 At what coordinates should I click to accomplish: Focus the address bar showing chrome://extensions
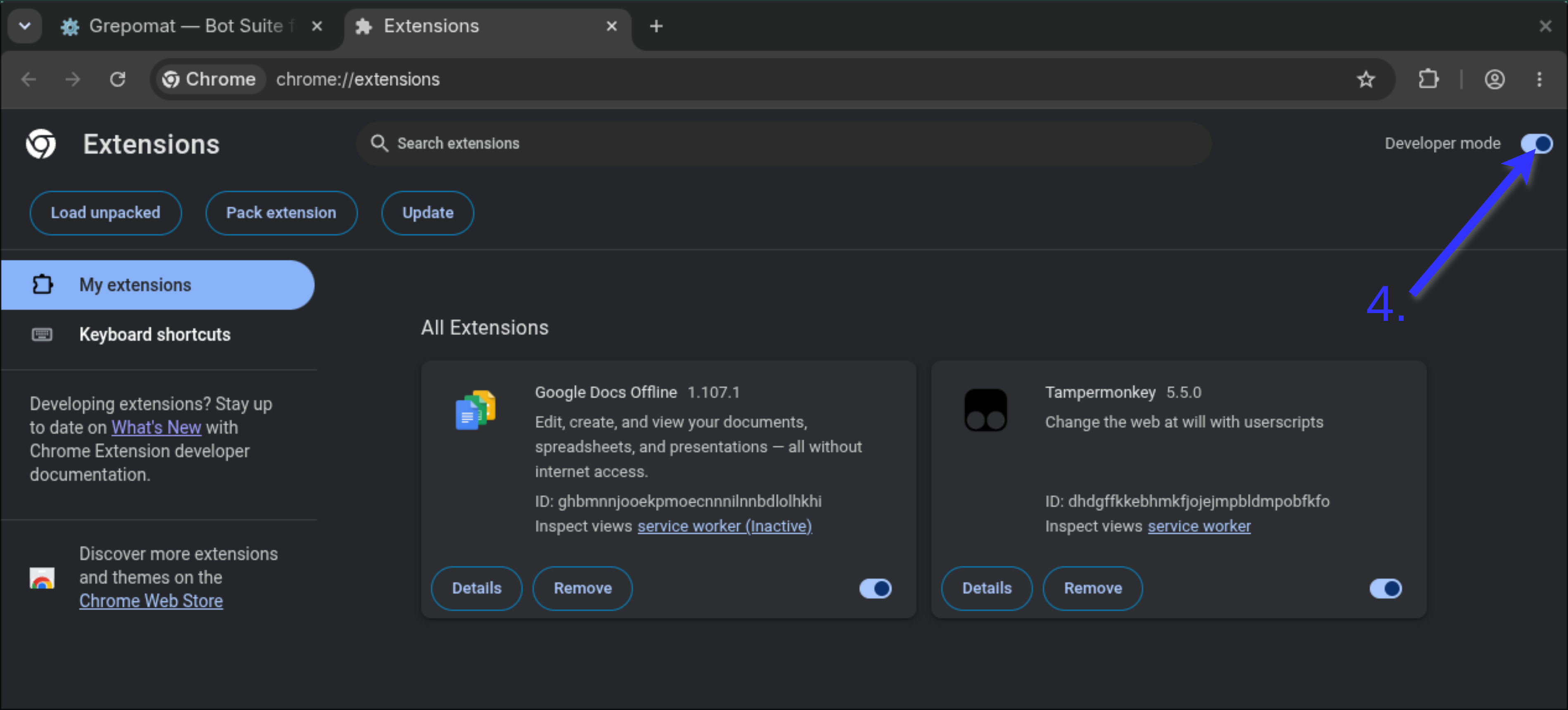point(773,79)
